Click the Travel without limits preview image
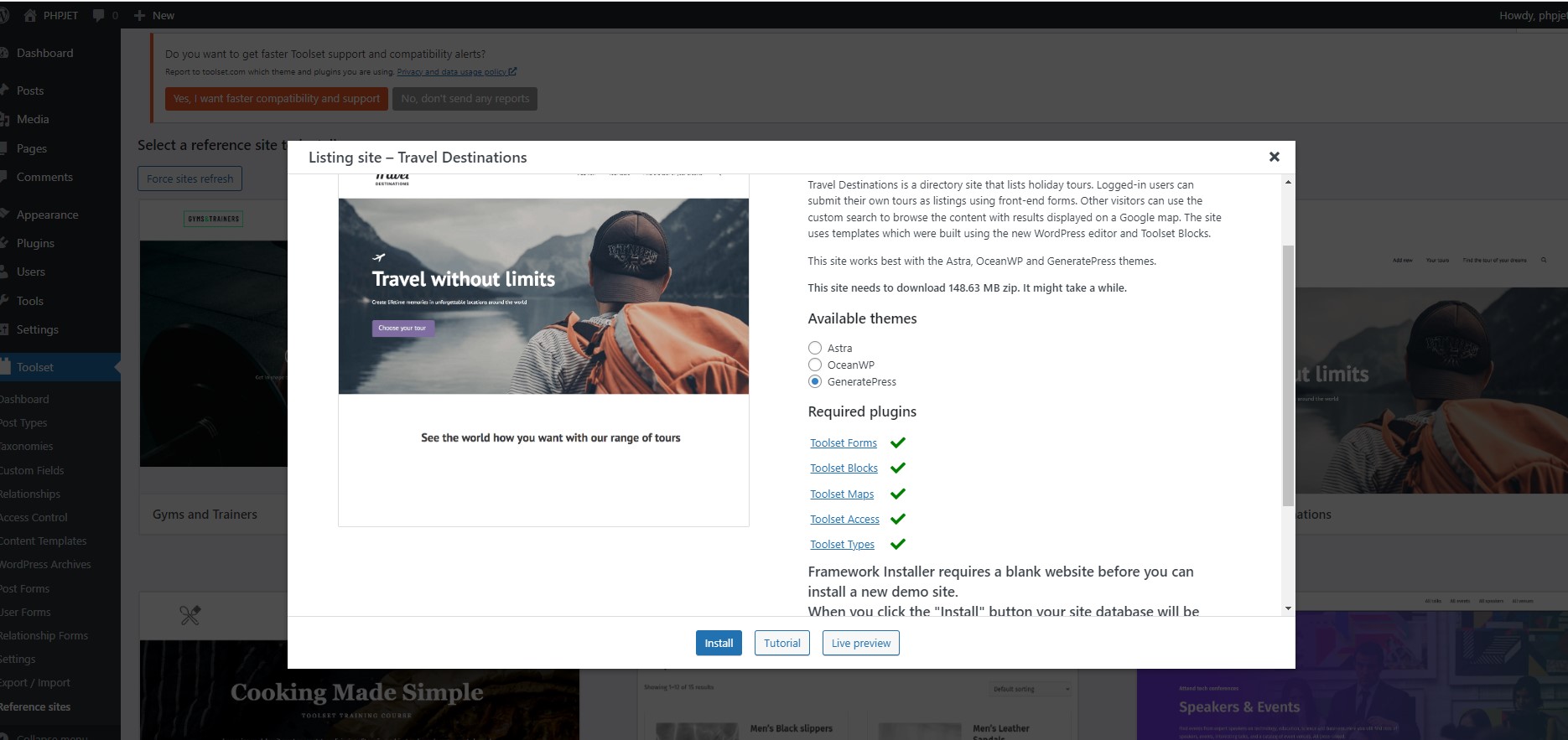This screenshot has width=1568, height=740. pos(543,296)
